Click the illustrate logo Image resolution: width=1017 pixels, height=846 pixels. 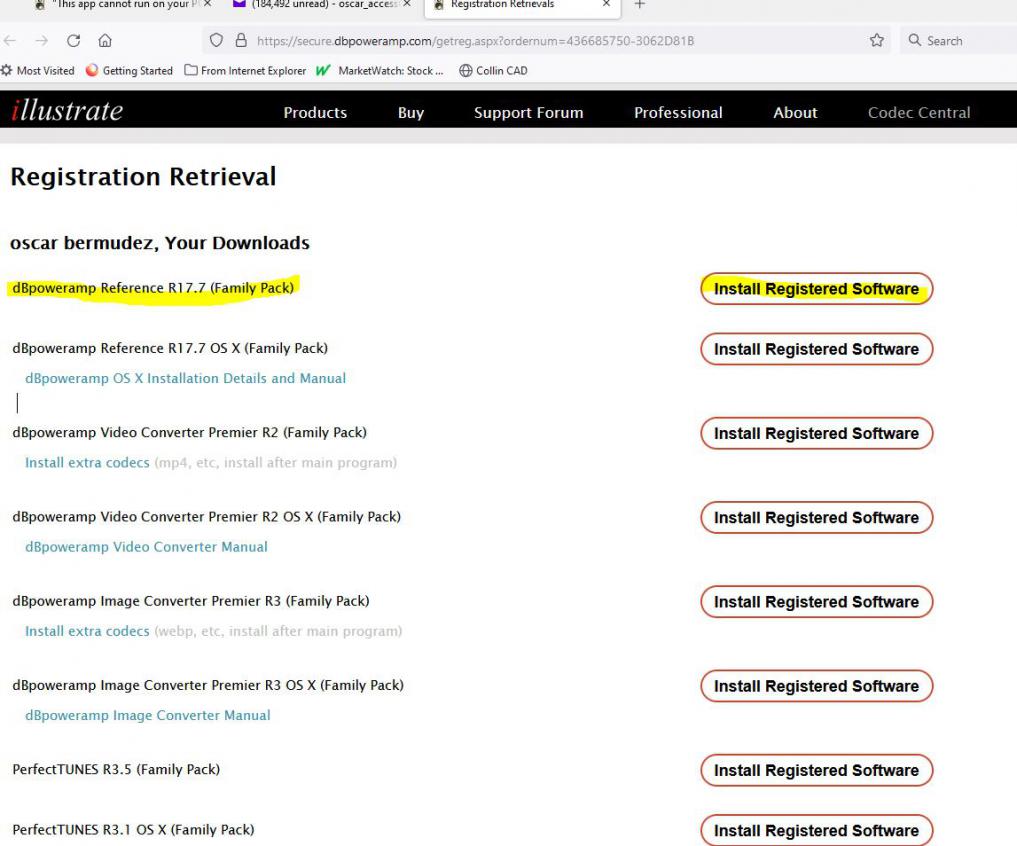pos(67,111)
